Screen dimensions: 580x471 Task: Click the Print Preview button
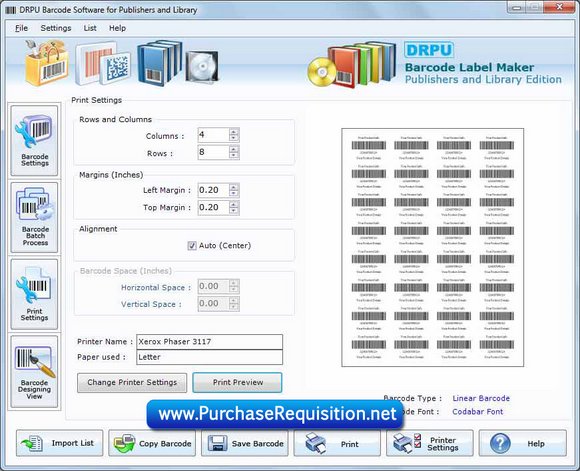237,383
